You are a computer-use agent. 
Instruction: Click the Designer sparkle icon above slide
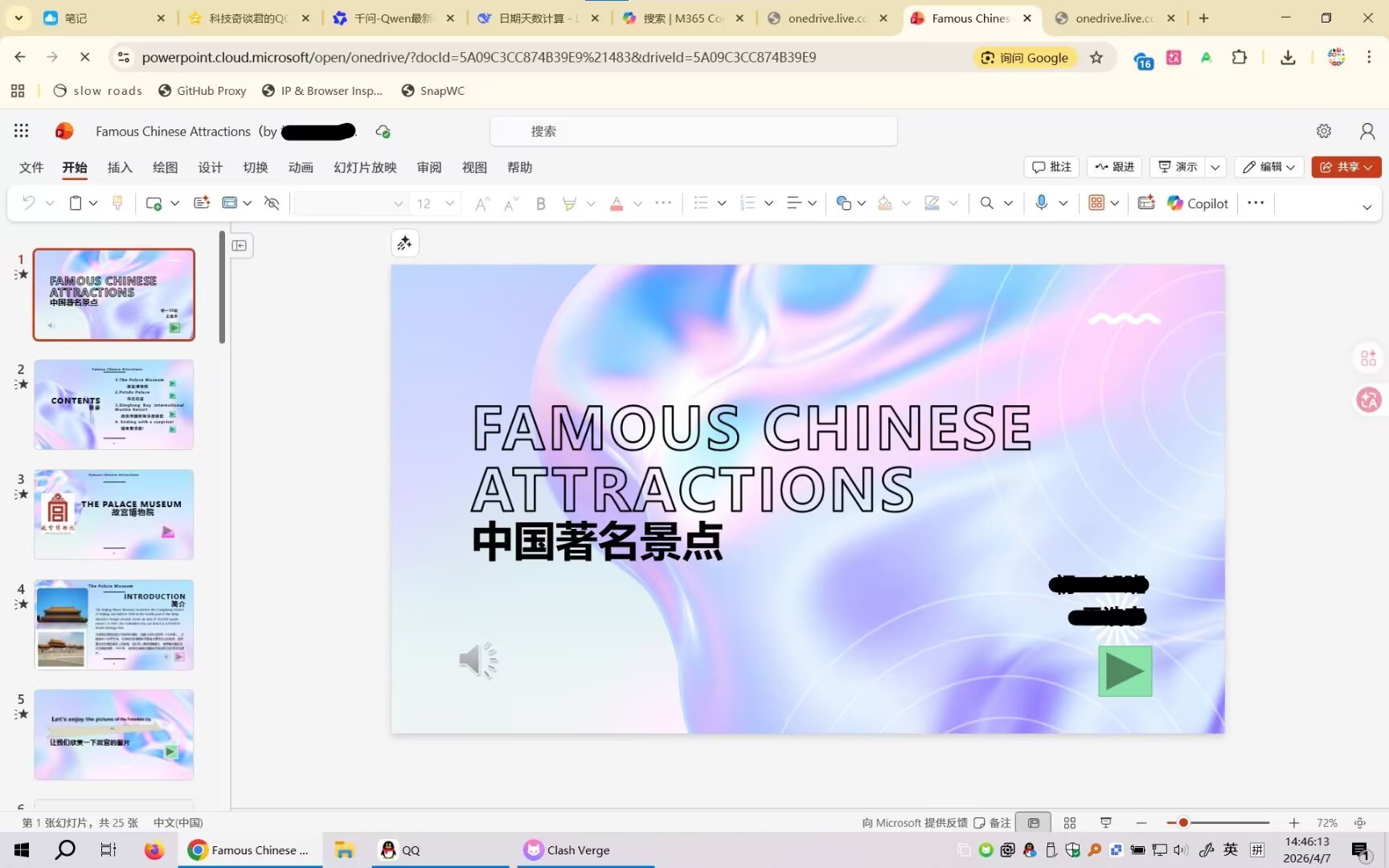[x=404, y=243]
